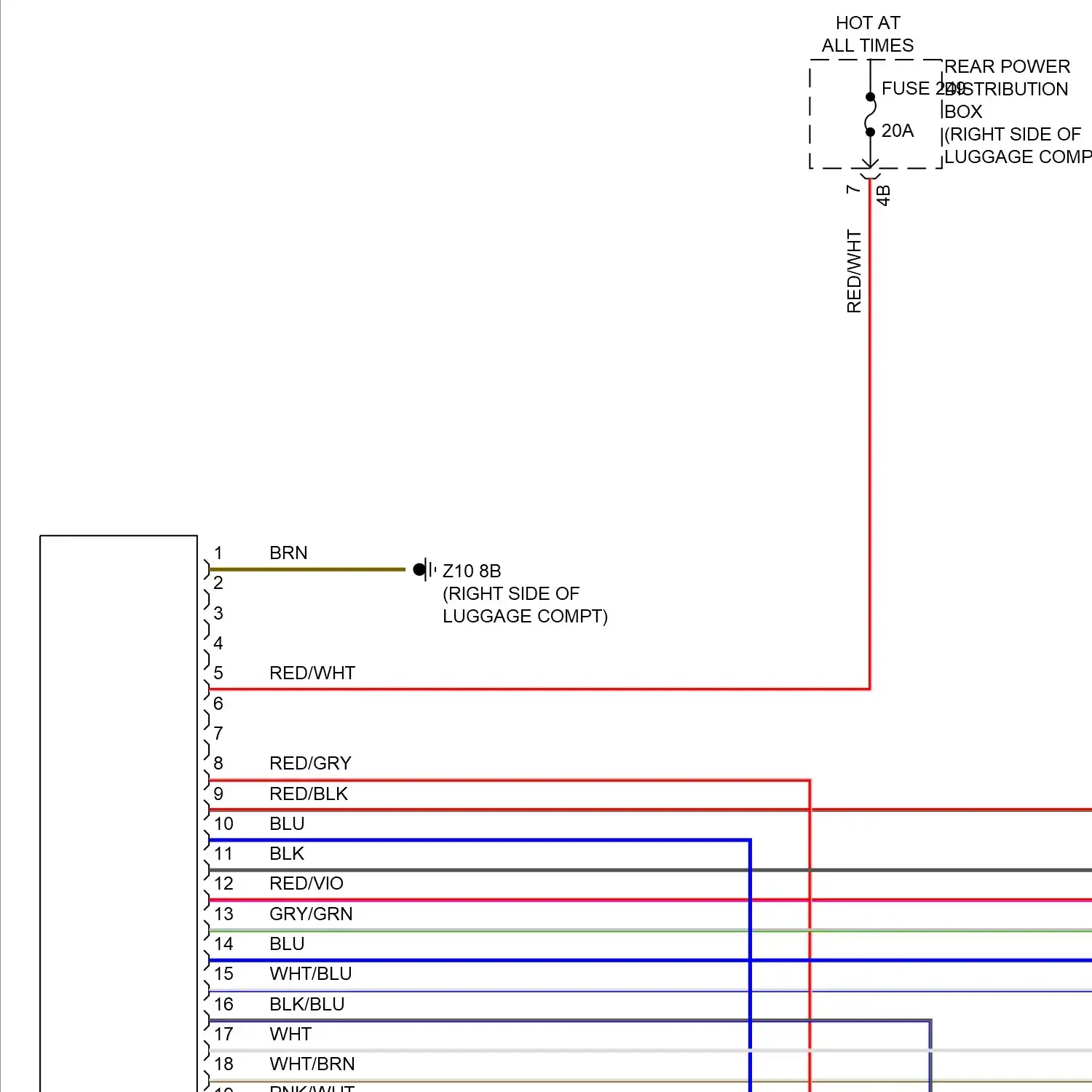The image size is (1092, 1092).
Task: Click the BLU label on pin 14
Action: (287, 943)
